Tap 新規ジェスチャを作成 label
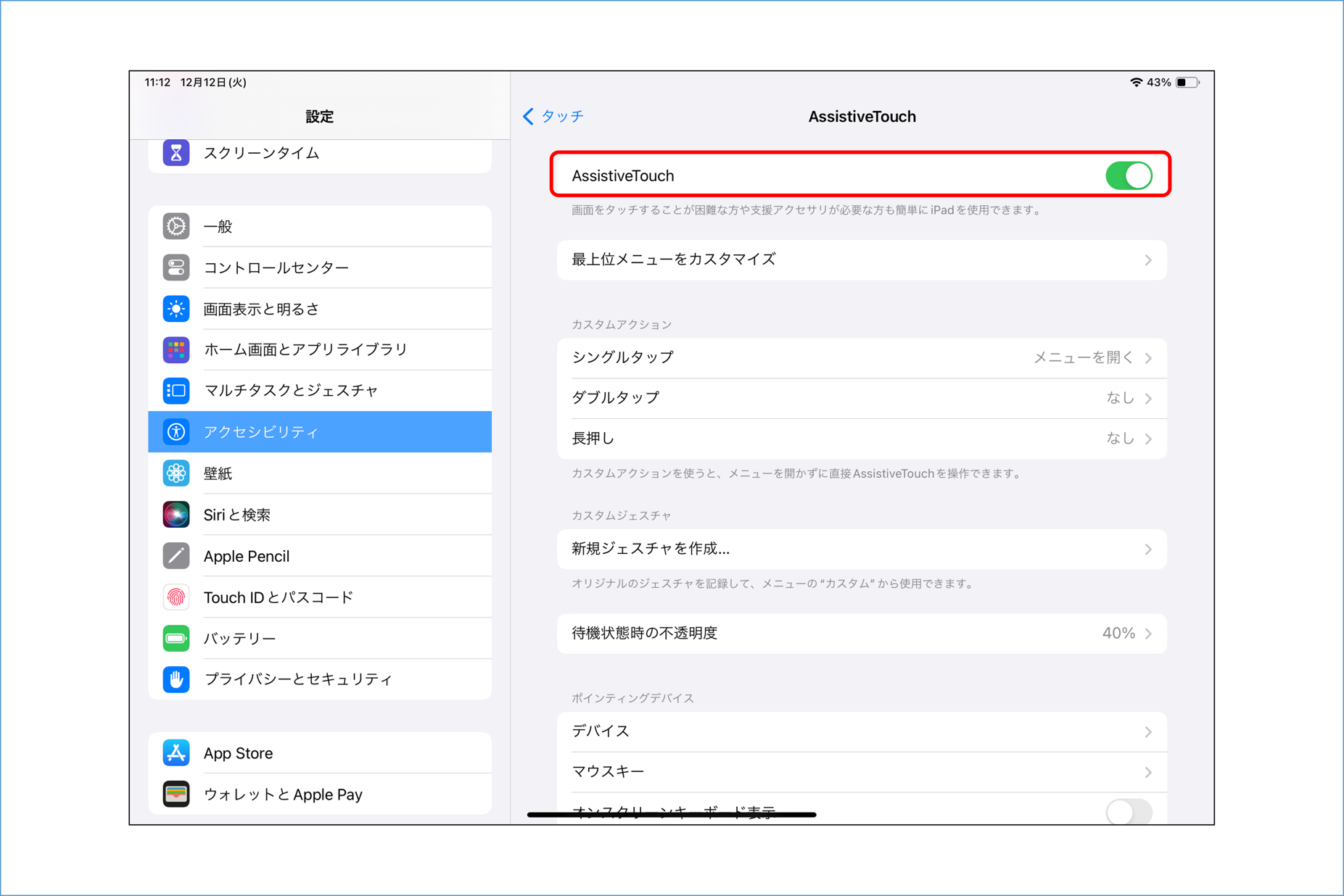This screenshot has height=896, width=1344. tap(651, 549)
